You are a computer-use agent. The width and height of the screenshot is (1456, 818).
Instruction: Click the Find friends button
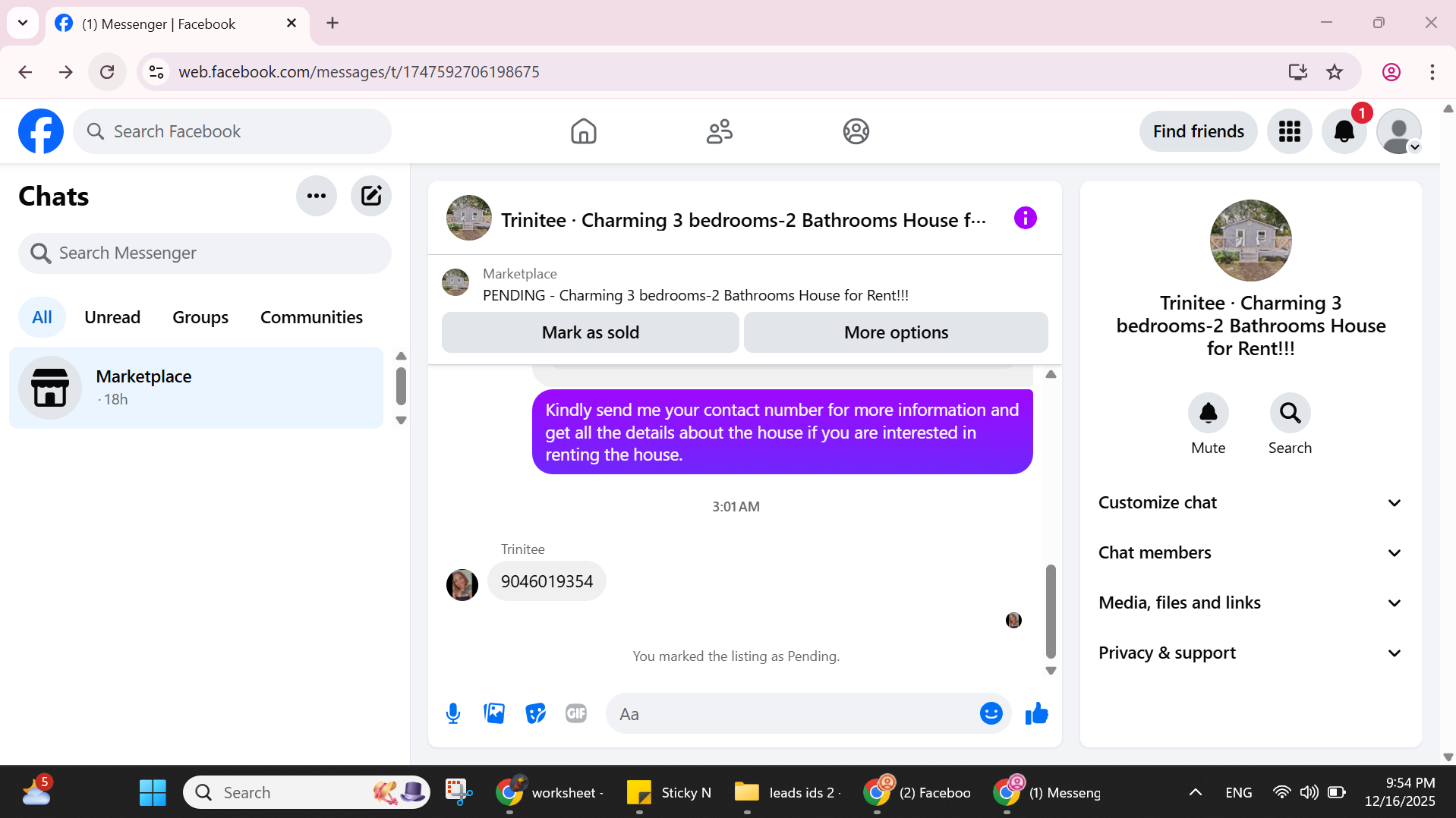(1198, 131)
